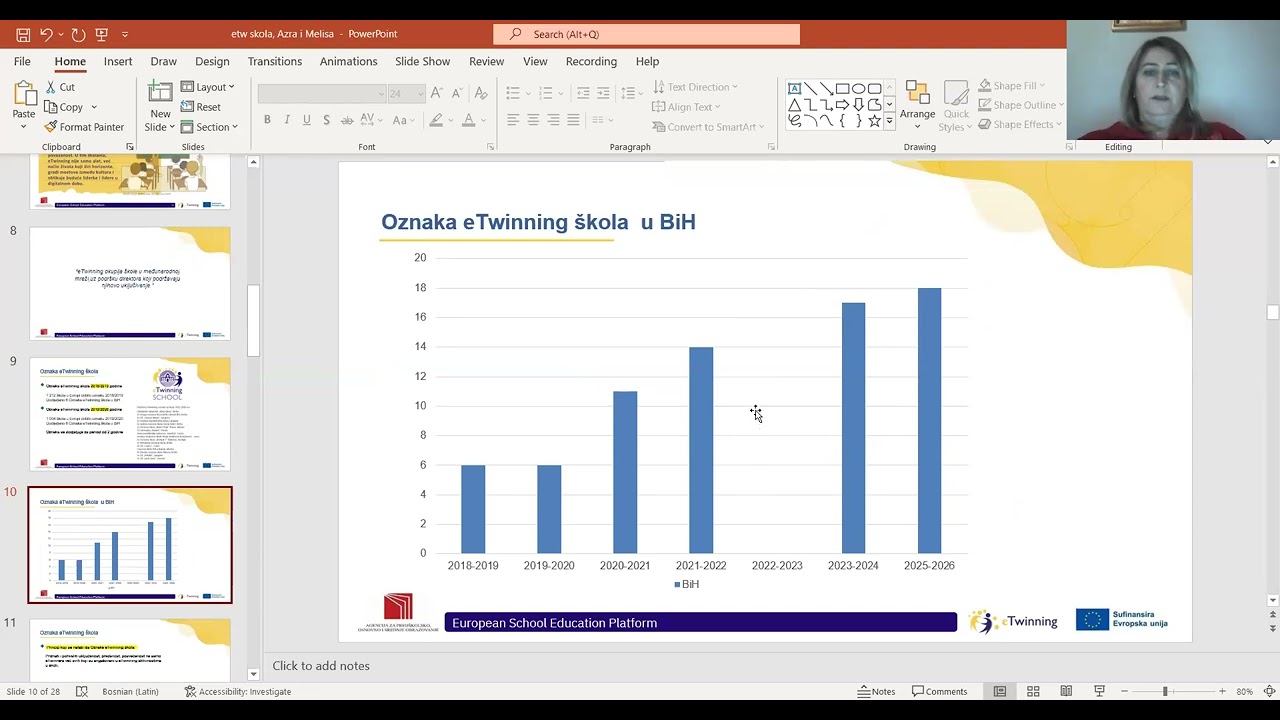The width and height of the screenshot is (1280, 720).
Task: Open Shape Effects dropdown
Action: coord(1019,124)
